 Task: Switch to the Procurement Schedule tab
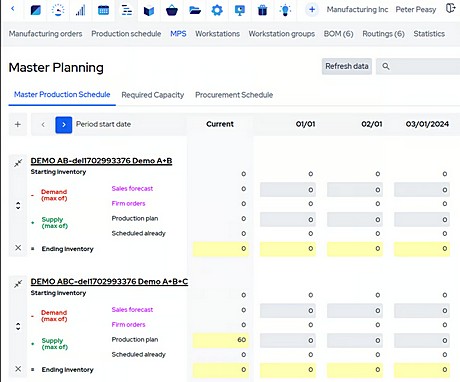234,95
